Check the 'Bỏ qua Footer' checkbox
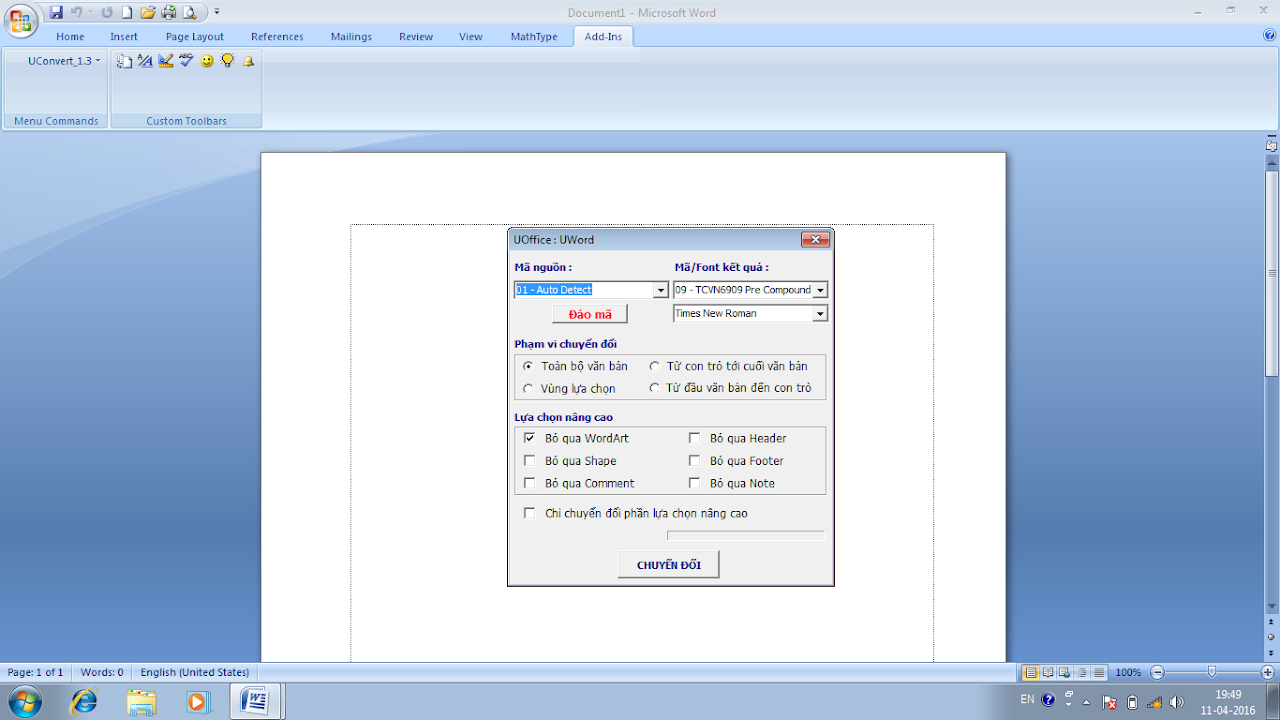The image size is (1280, 720). [x=694, y=461]
